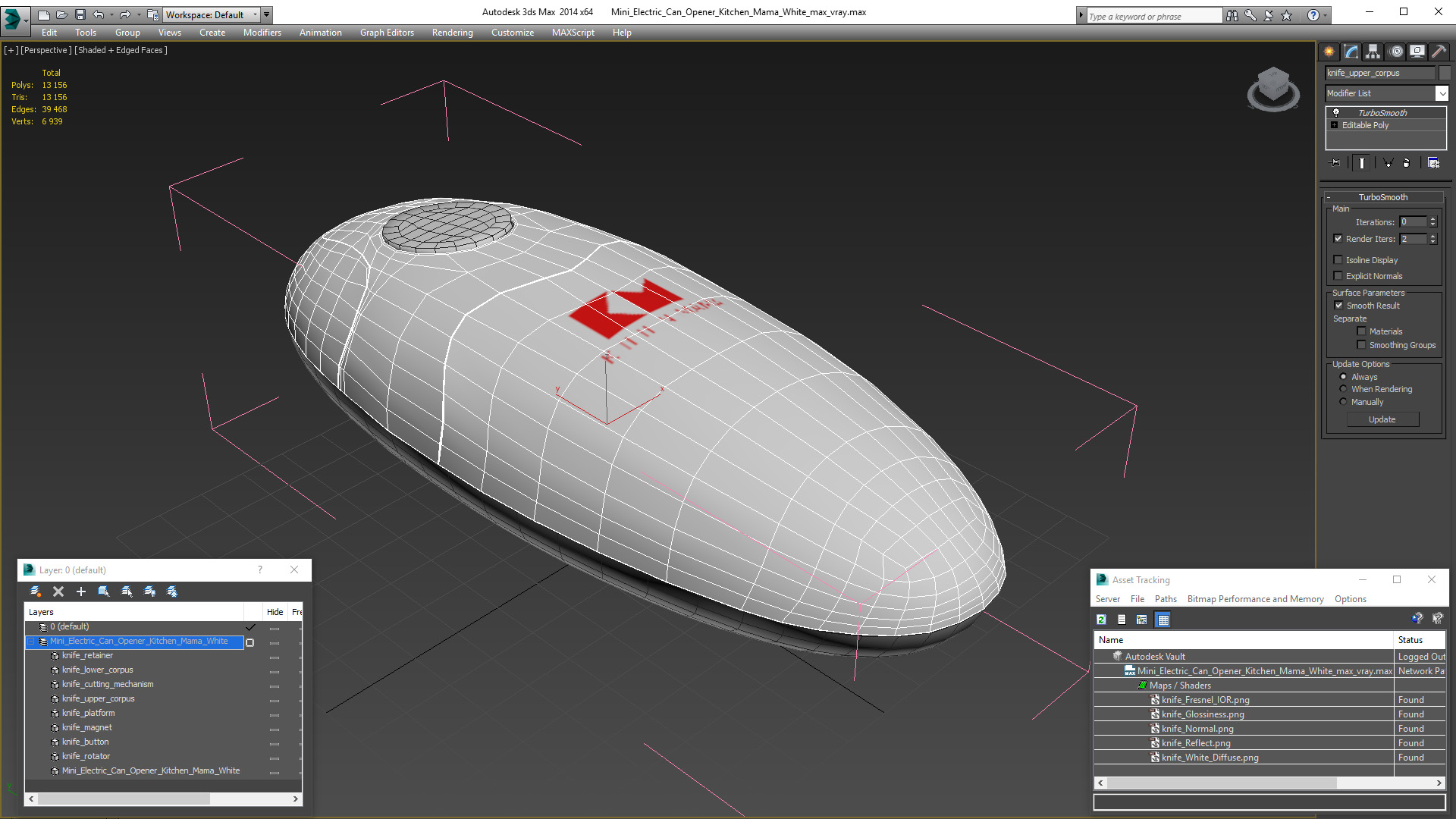Collapse the TurboSmooth rollout
1456x819 pixels.
tap(1329, 197)
